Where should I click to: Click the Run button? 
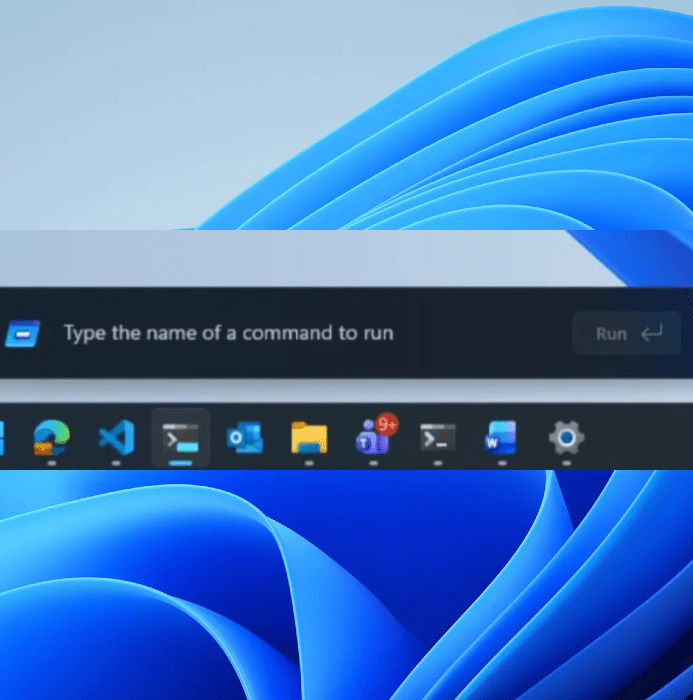click(626, 333)
